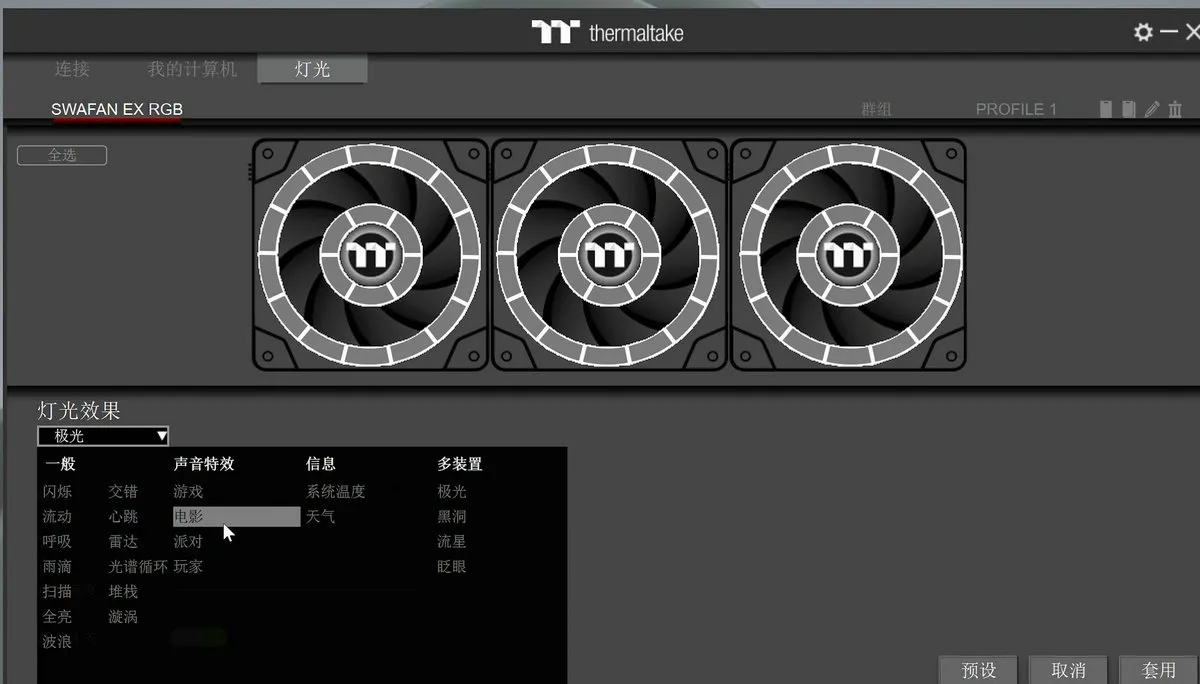
Task: Choose the 流星 multi-device effect
Action: point(452,542)
